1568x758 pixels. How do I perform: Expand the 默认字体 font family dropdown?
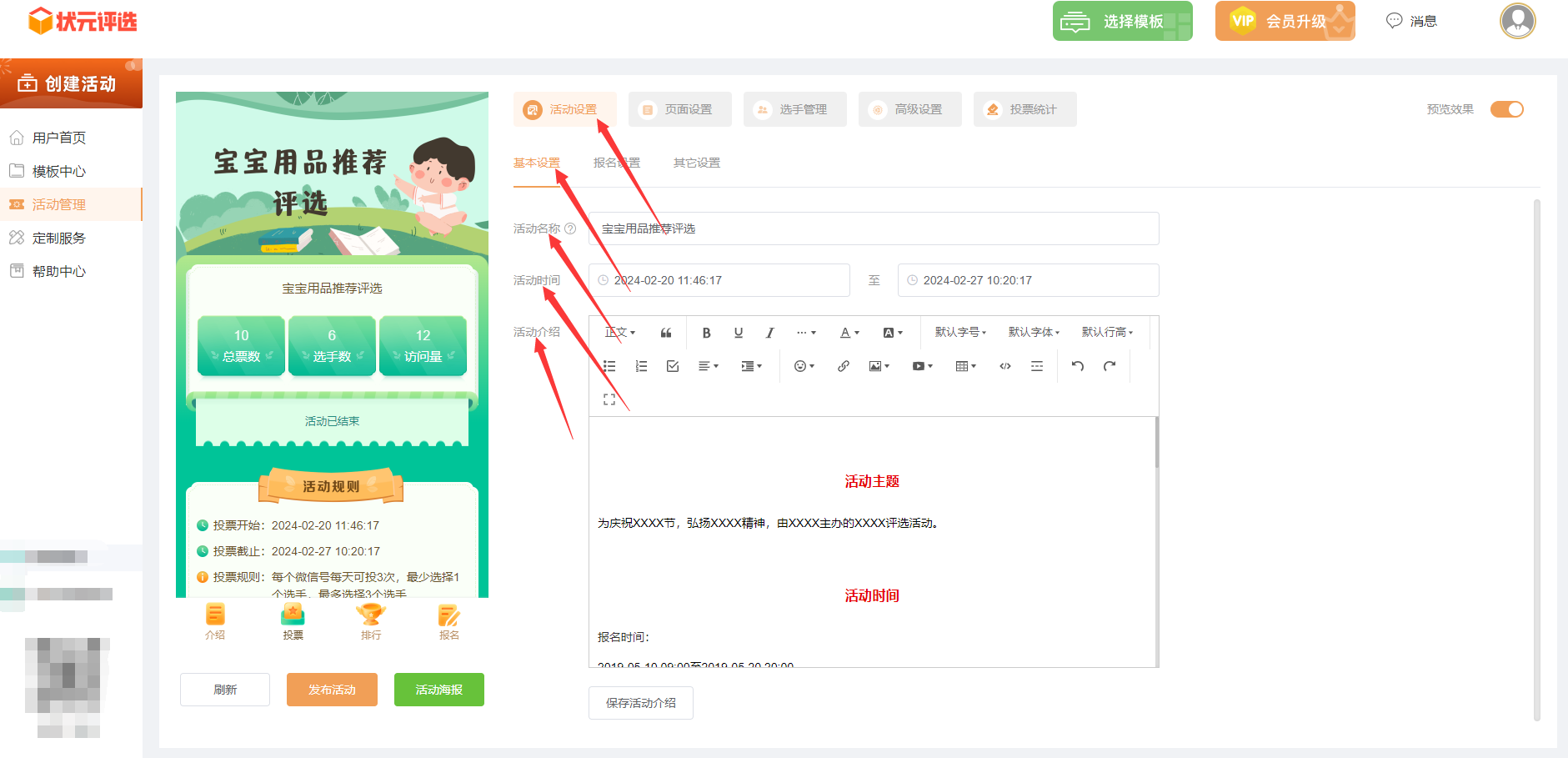[1034, 333]
